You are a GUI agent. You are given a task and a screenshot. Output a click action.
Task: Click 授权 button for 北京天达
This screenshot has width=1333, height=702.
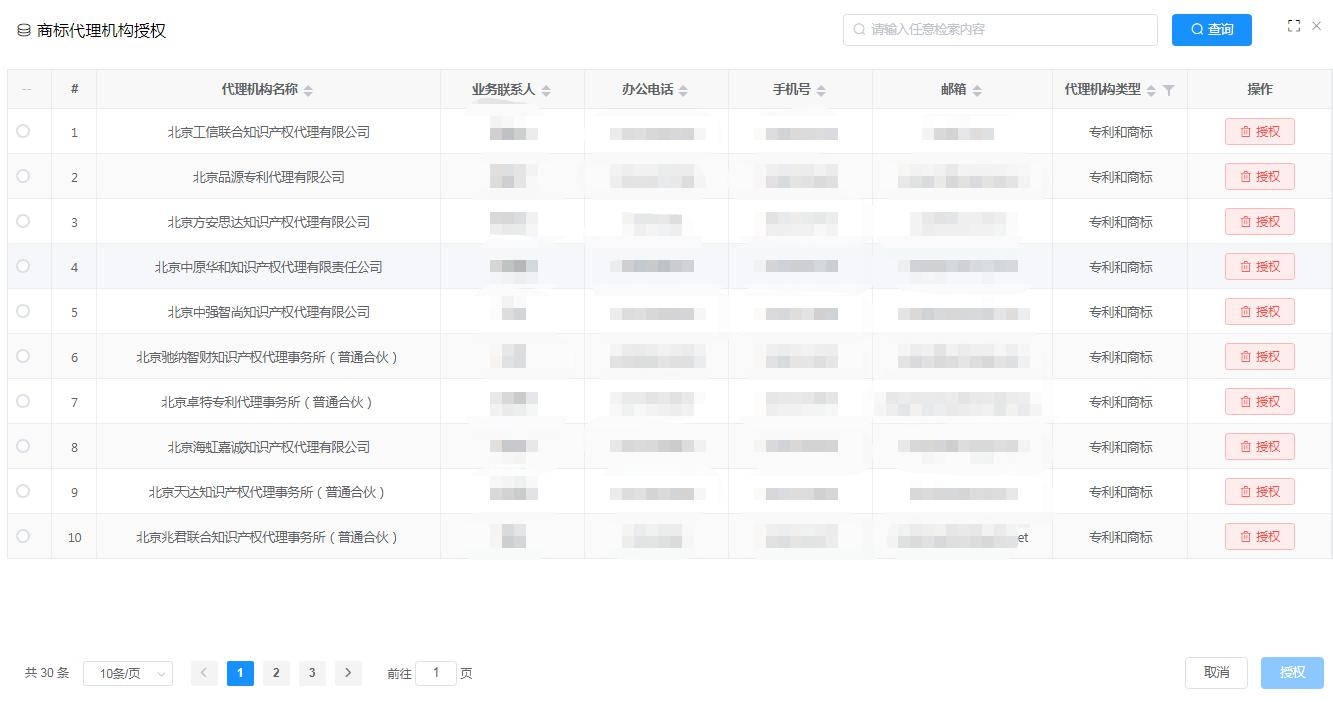1260,491
